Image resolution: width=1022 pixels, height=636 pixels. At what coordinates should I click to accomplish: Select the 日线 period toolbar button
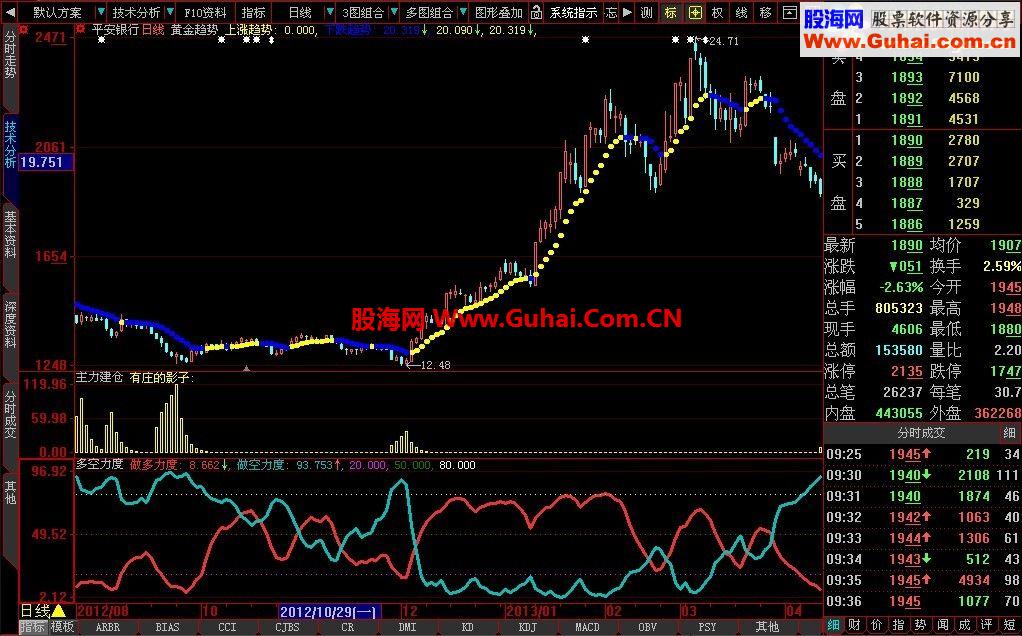pyautogui.click(x=300, y=12)
